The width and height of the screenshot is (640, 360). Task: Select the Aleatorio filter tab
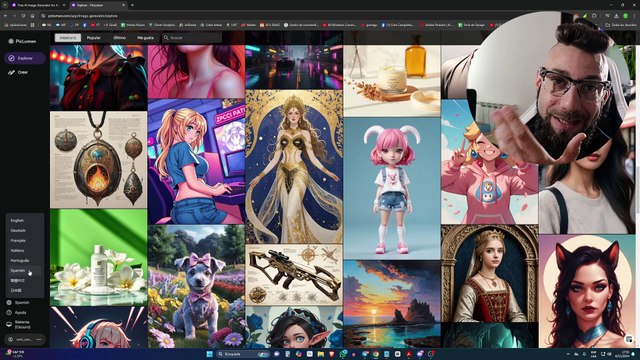point(68,38)
